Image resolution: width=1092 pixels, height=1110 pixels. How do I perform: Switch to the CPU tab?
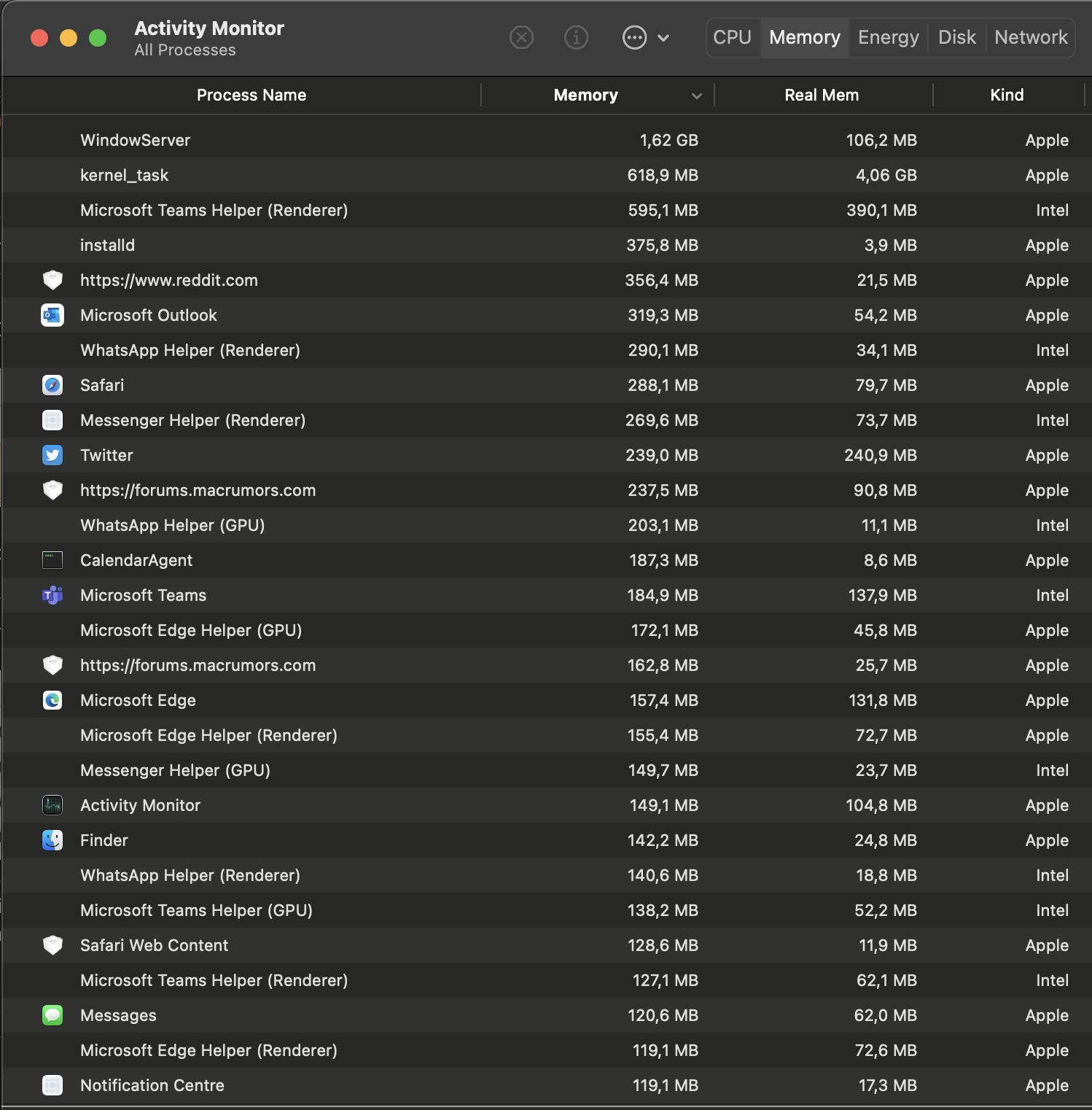tap(732, 37)
